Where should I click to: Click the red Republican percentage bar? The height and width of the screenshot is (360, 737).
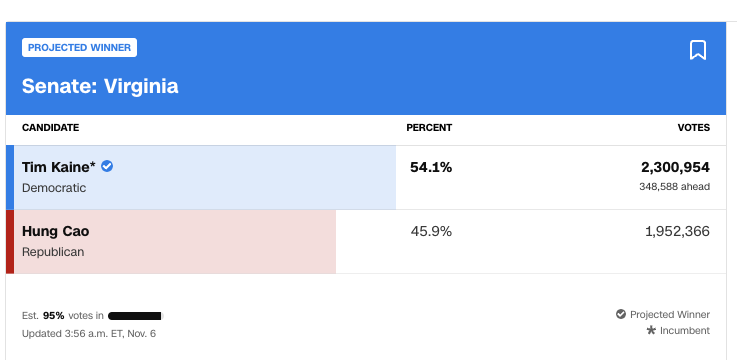(175, 242)
